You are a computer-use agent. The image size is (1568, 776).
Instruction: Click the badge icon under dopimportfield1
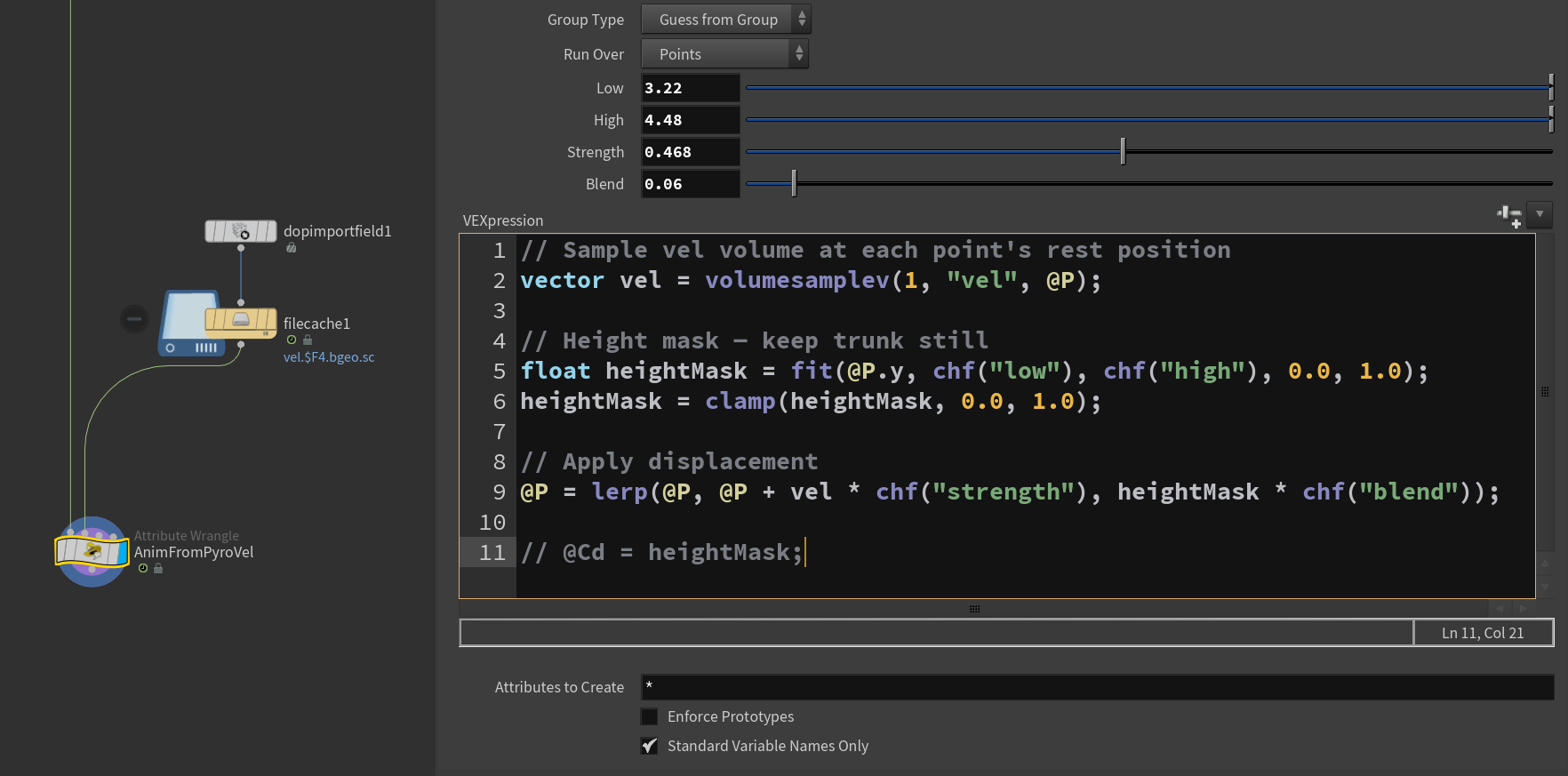click(291, 248)
